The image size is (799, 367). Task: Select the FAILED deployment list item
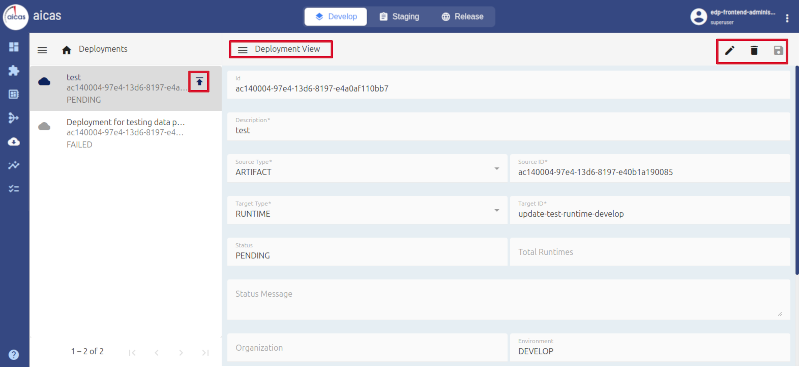126,133
